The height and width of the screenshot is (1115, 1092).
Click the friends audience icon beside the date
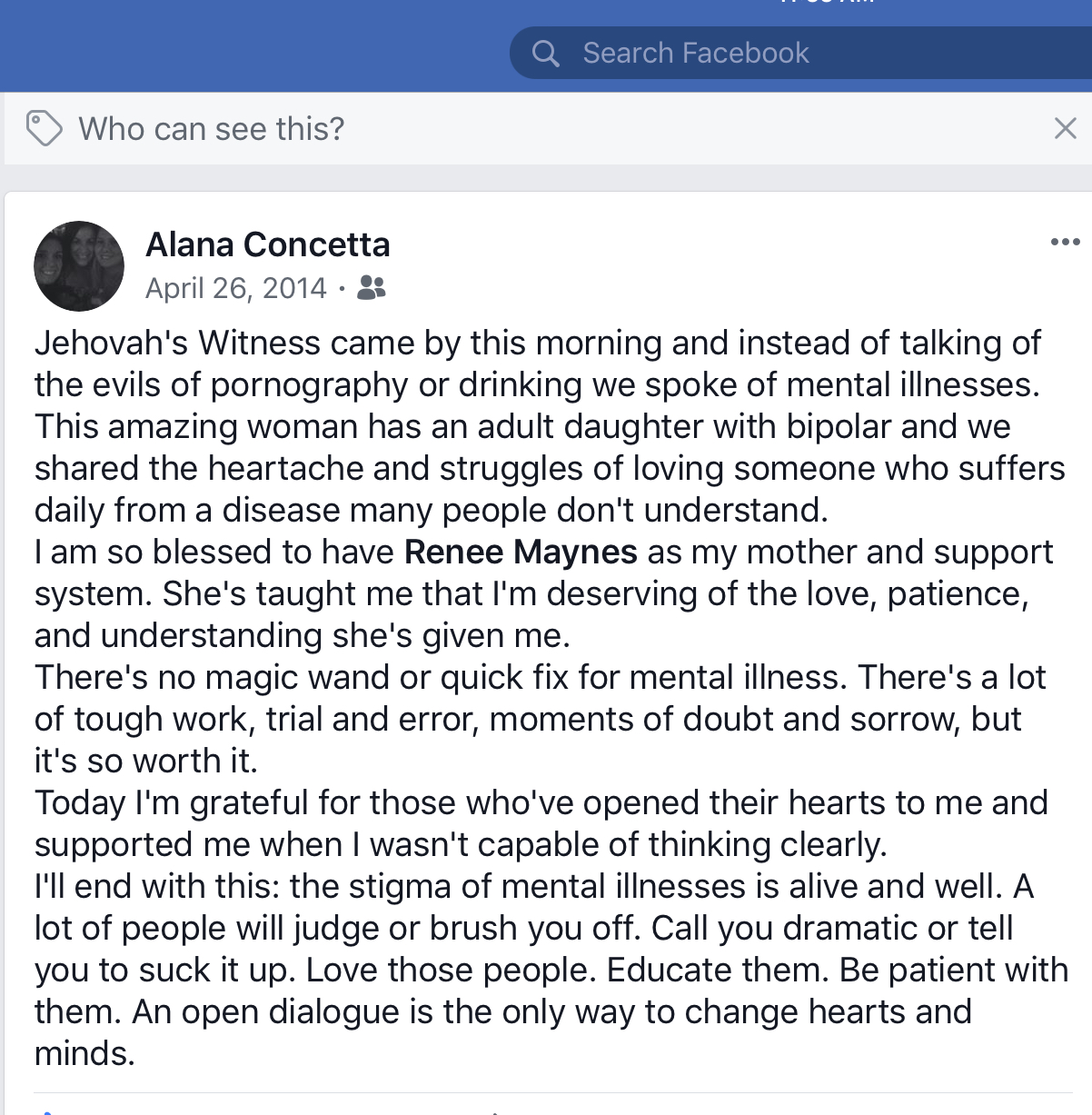pos(372,288)
